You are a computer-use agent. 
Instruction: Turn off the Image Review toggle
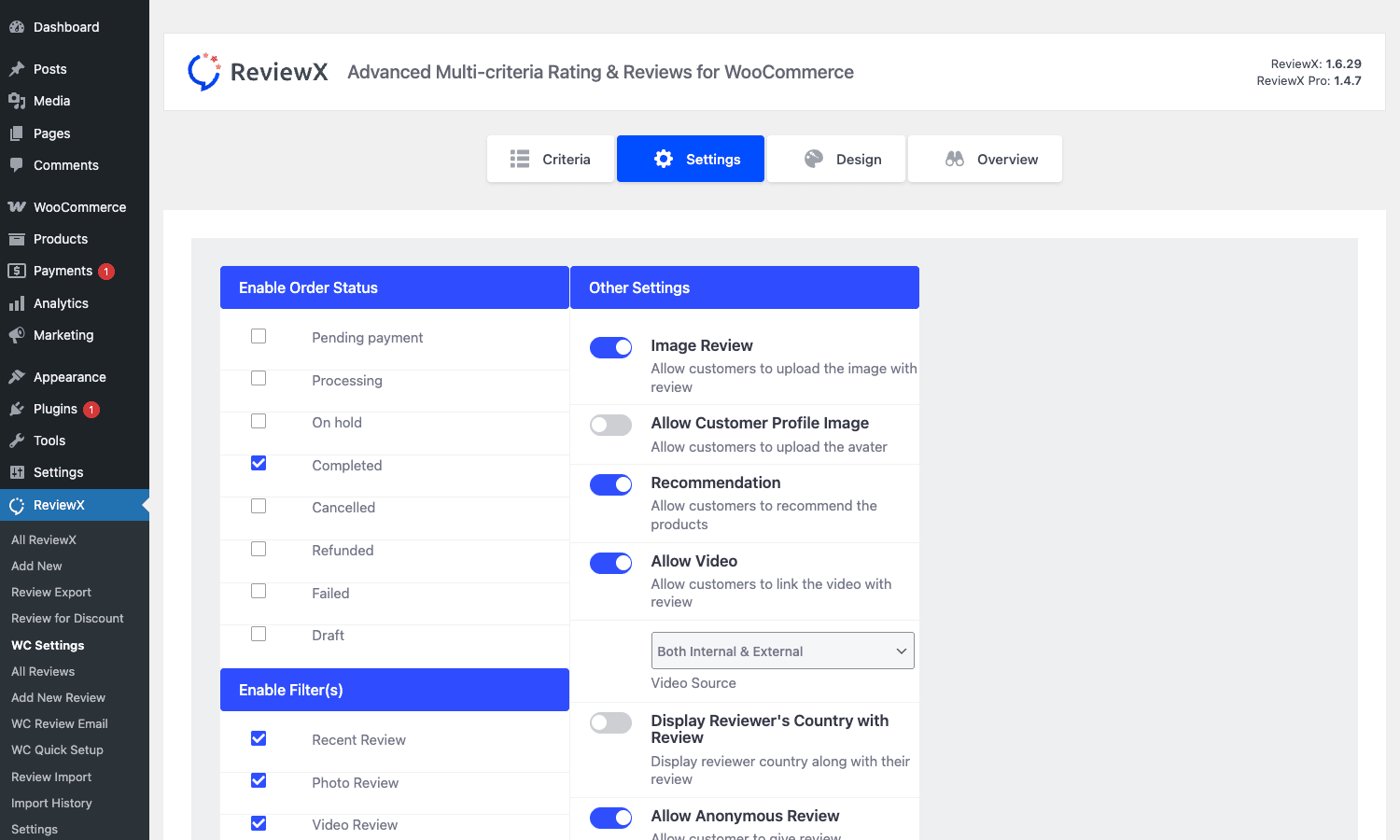point(611,347)
